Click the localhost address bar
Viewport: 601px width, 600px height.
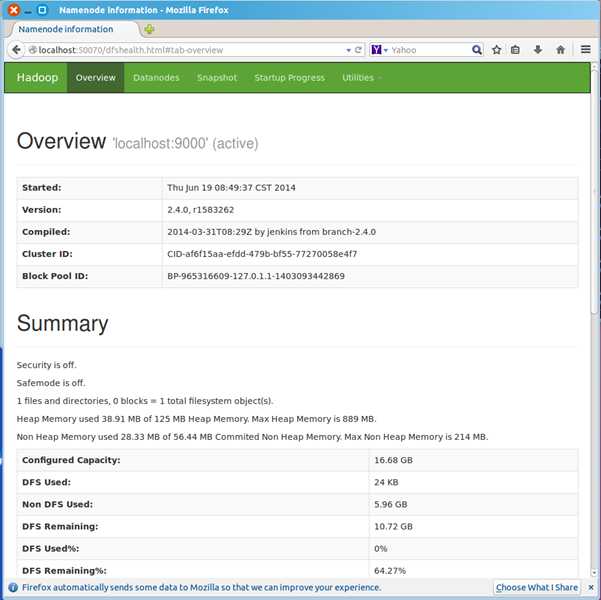point(188,50)
